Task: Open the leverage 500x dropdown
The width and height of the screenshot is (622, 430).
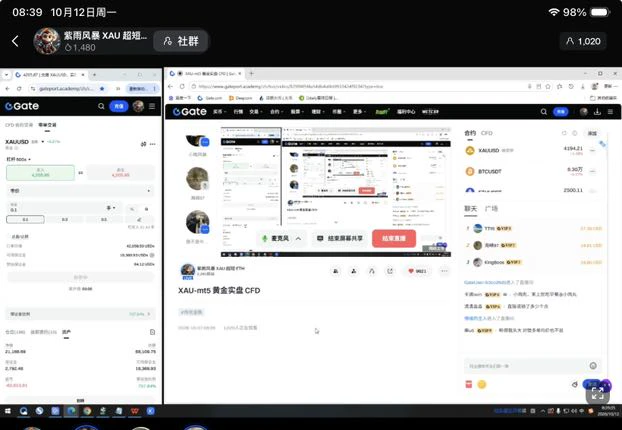Action: [x=18, y=159]
